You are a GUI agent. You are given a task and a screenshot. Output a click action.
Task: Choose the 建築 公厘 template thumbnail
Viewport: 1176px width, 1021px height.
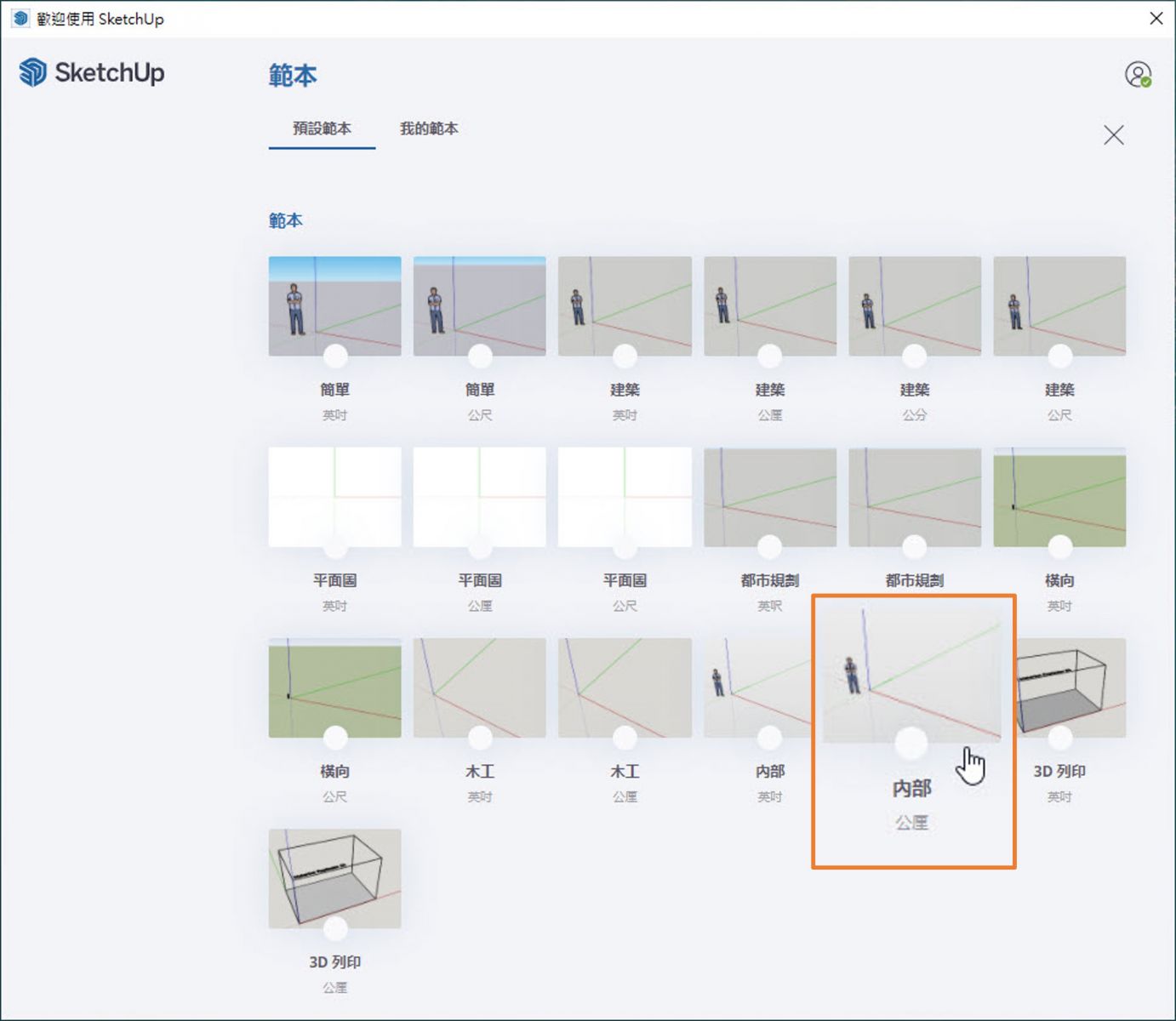click(770, 305)
